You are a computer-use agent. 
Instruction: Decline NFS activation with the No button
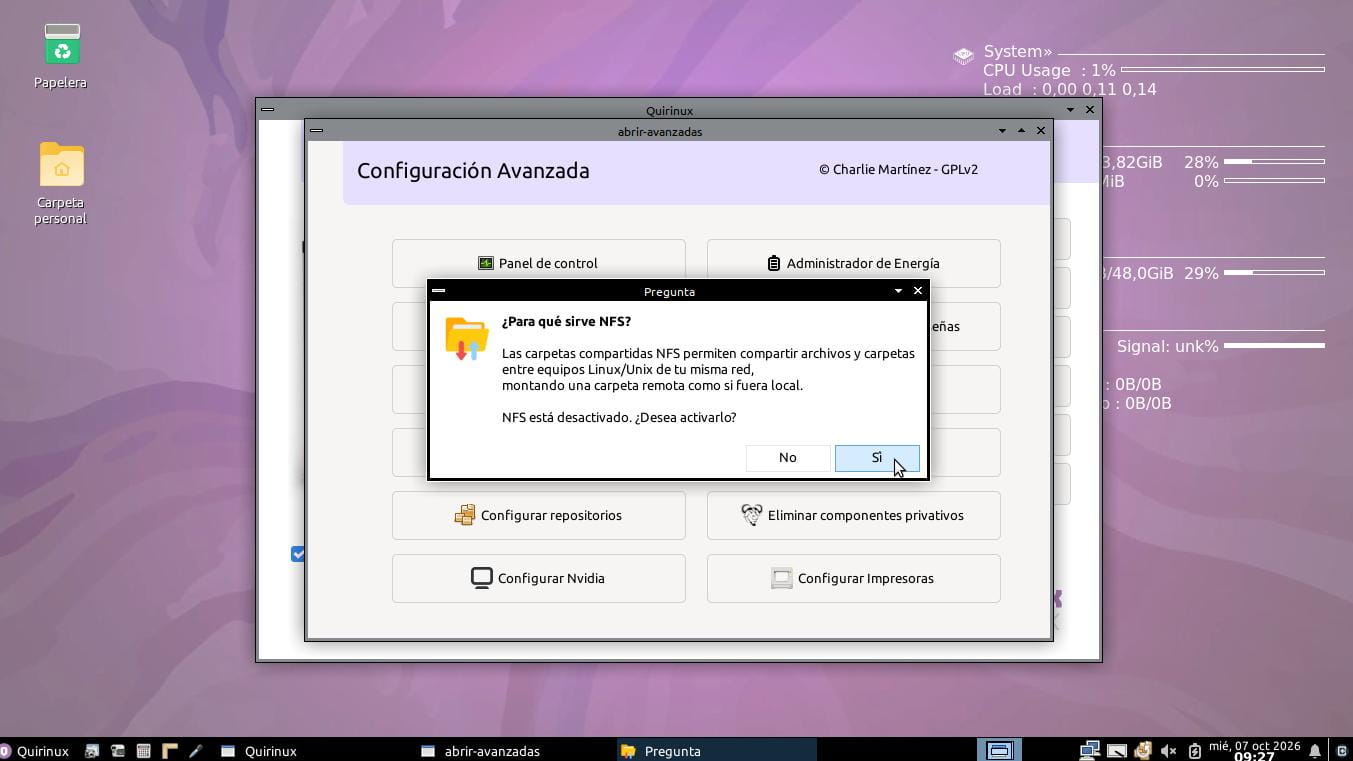[x=788, y=457]
